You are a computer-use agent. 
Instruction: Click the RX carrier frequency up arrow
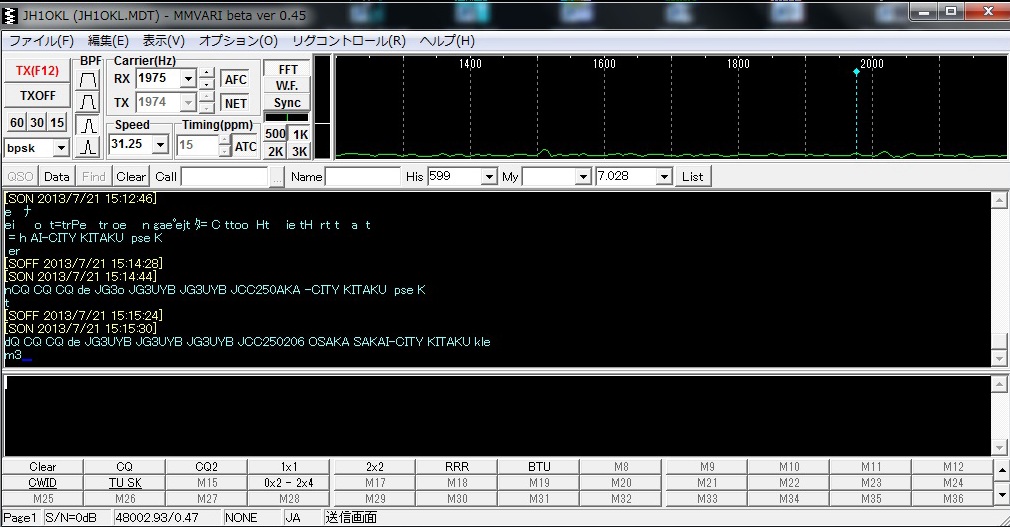coord(206,72)
